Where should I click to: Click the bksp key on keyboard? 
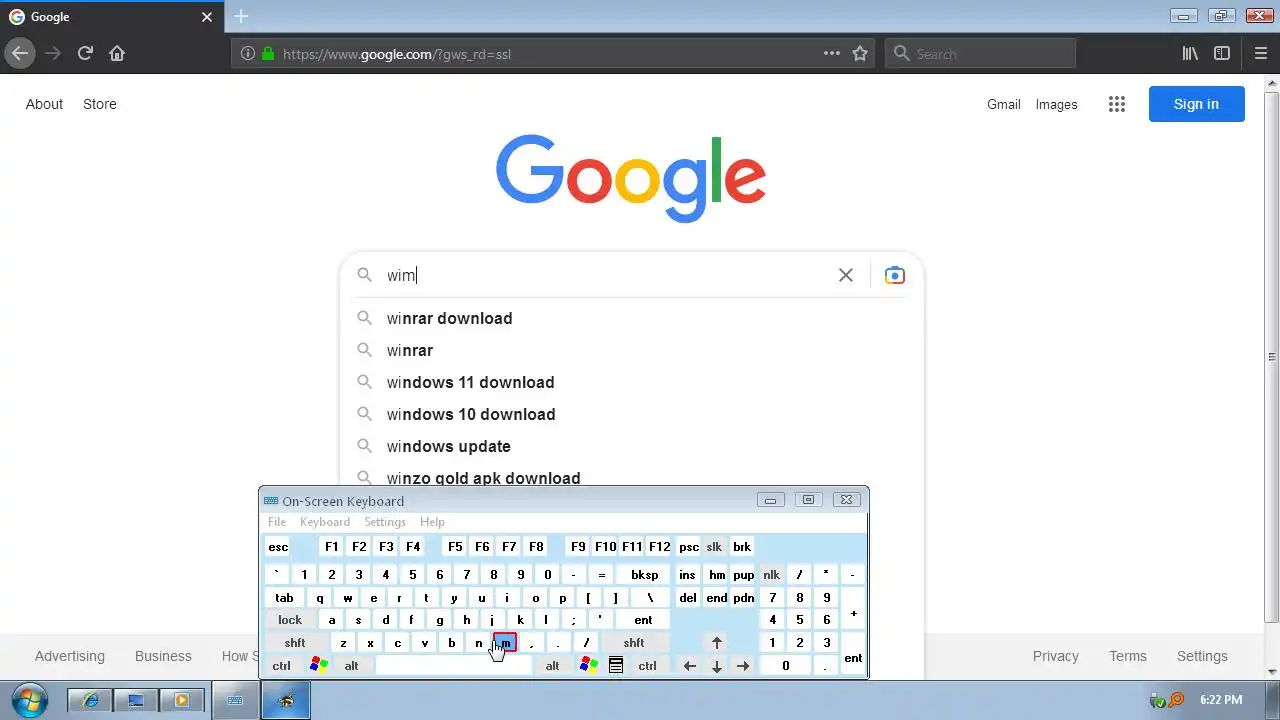644,575
